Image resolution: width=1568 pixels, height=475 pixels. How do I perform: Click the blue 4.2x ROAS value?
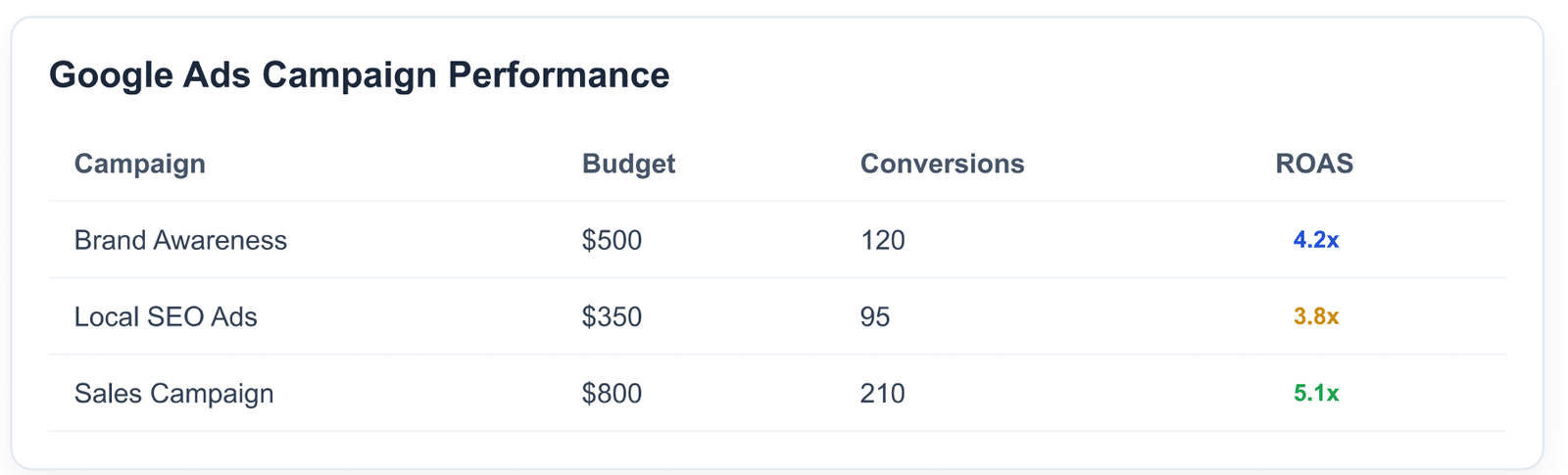coord(1315,240)
